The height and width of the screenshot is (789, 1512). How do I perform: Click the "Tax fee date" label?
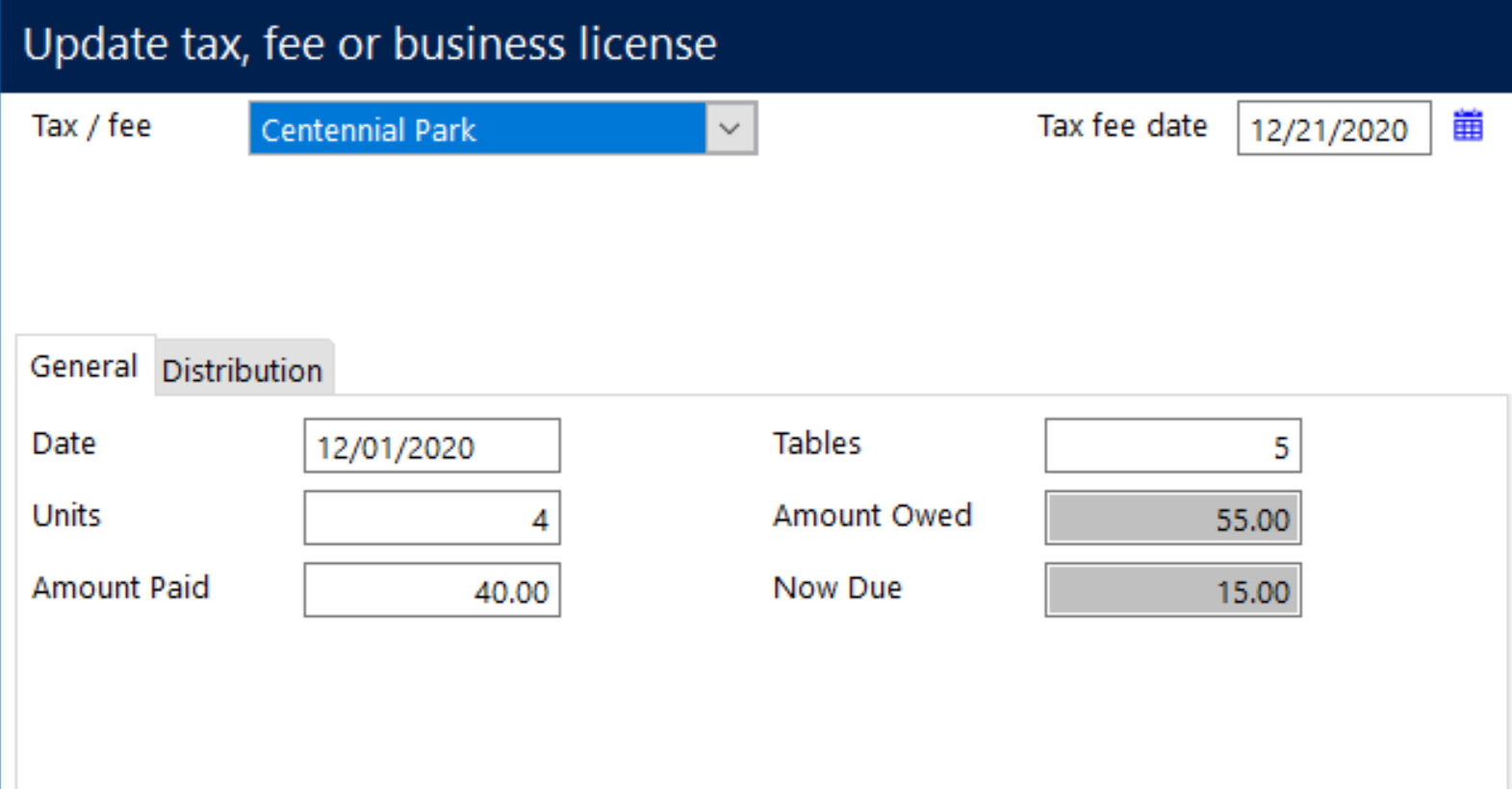pos(1121,126)
